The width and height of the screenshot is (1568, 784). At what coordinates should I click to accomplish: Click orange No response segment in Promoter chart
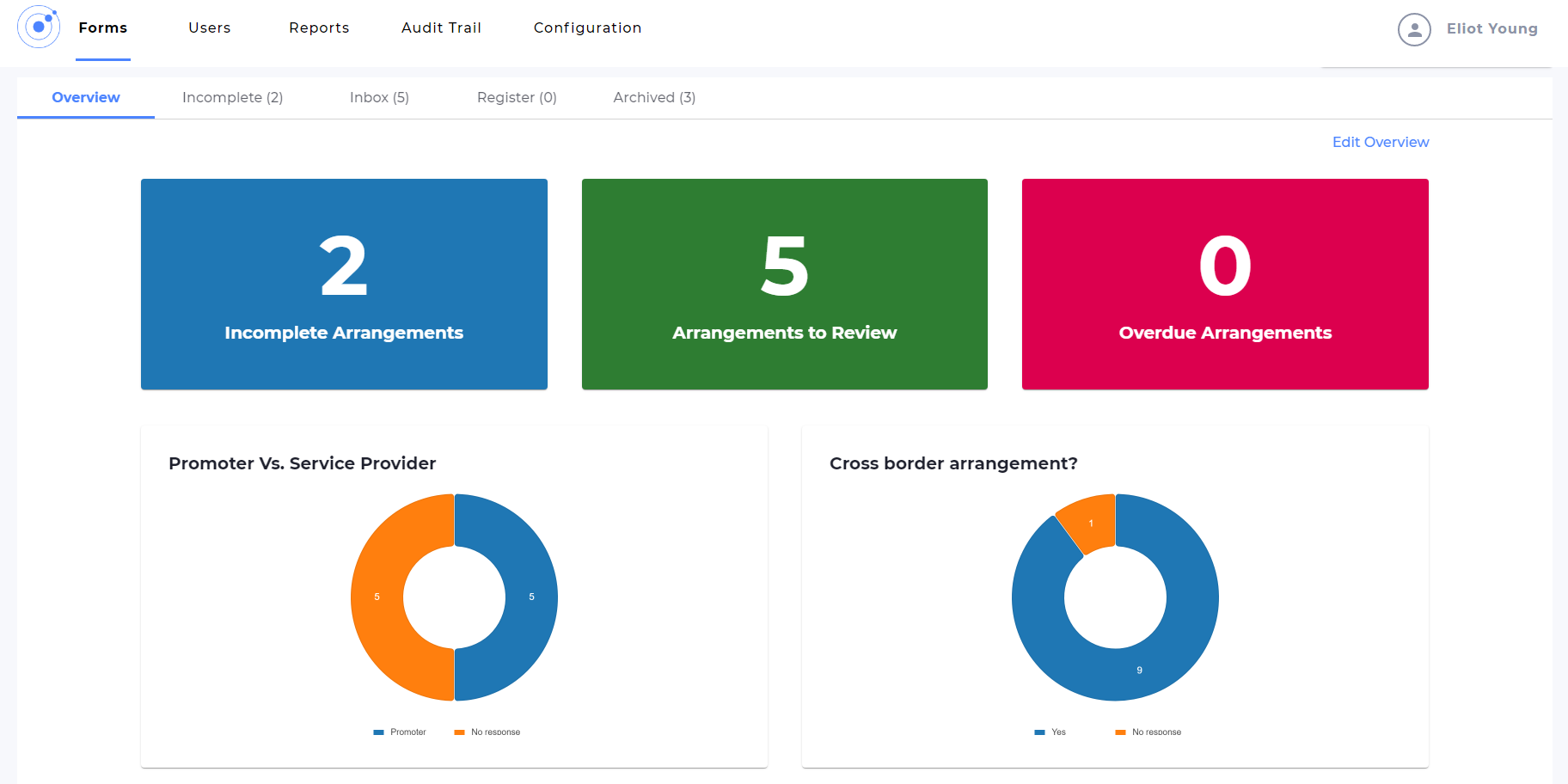pyautogui.click(x=377, y=597)
